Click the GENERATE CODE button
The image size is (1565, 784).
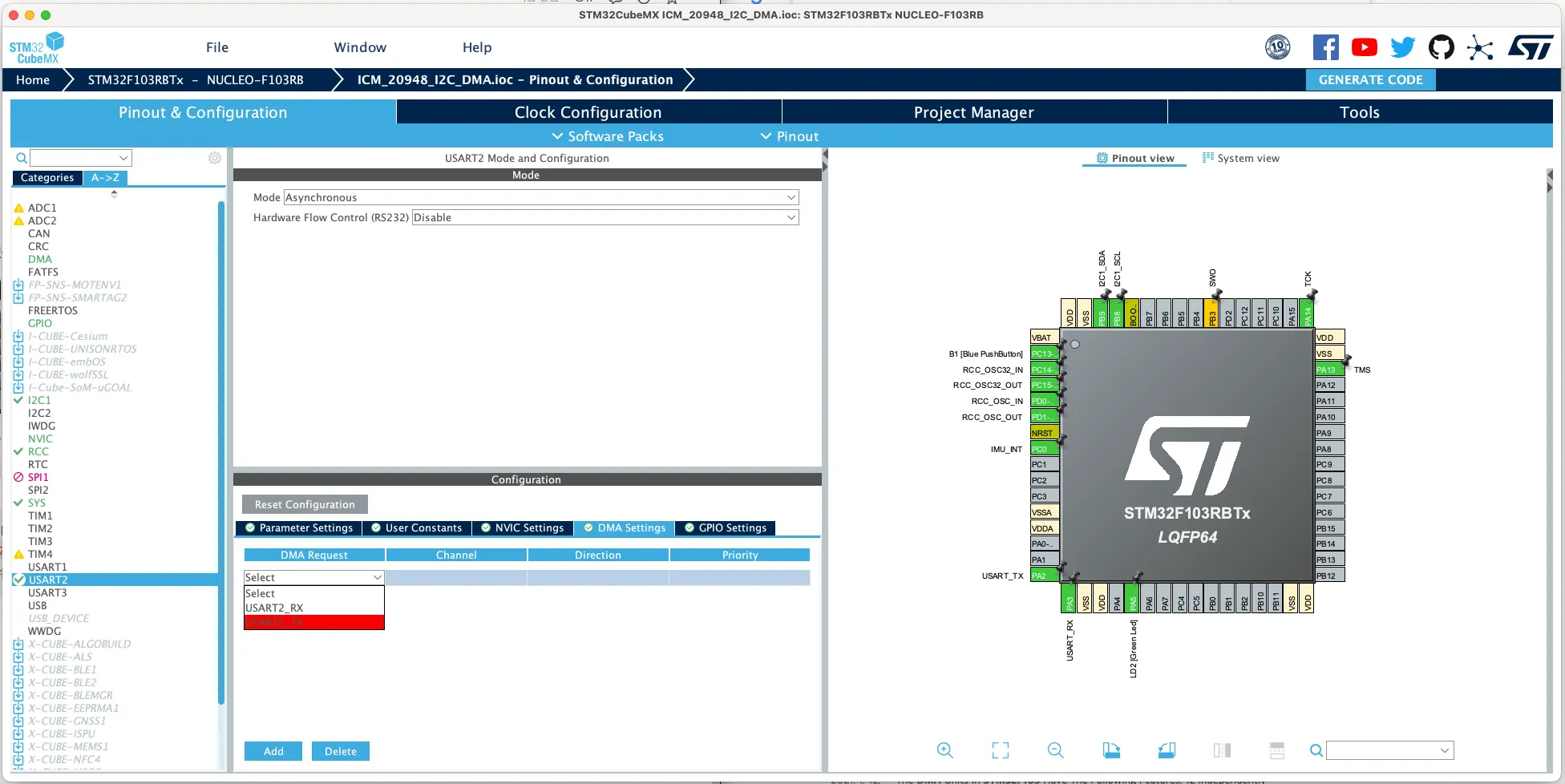(x=1370, y=79)
